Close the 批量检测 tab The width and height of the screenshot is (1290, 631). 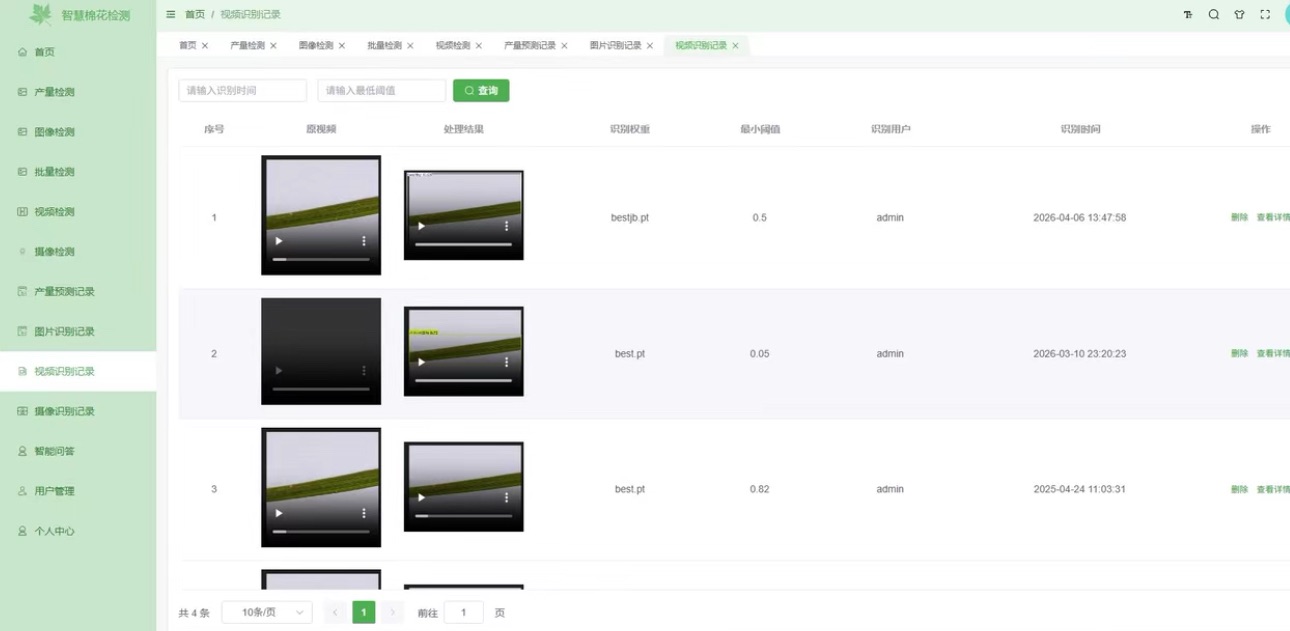coord(410,46)
